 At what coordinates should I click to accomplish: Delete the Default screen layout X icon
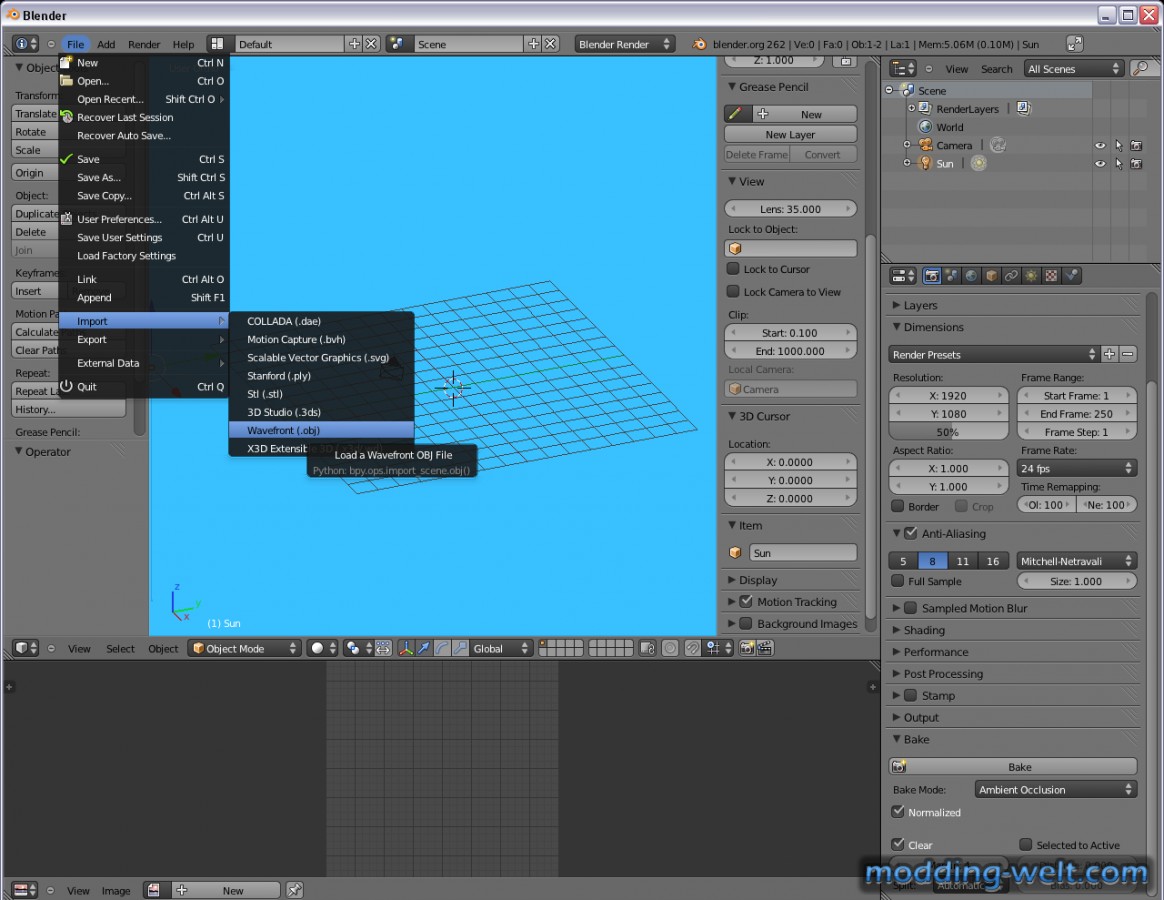(x=371, y=44)
